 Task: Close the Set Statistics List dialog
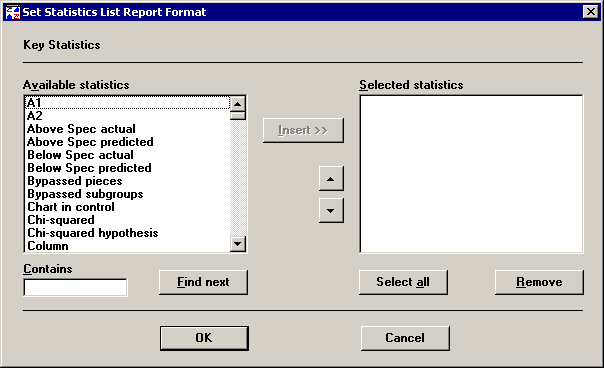pos(591,12)
